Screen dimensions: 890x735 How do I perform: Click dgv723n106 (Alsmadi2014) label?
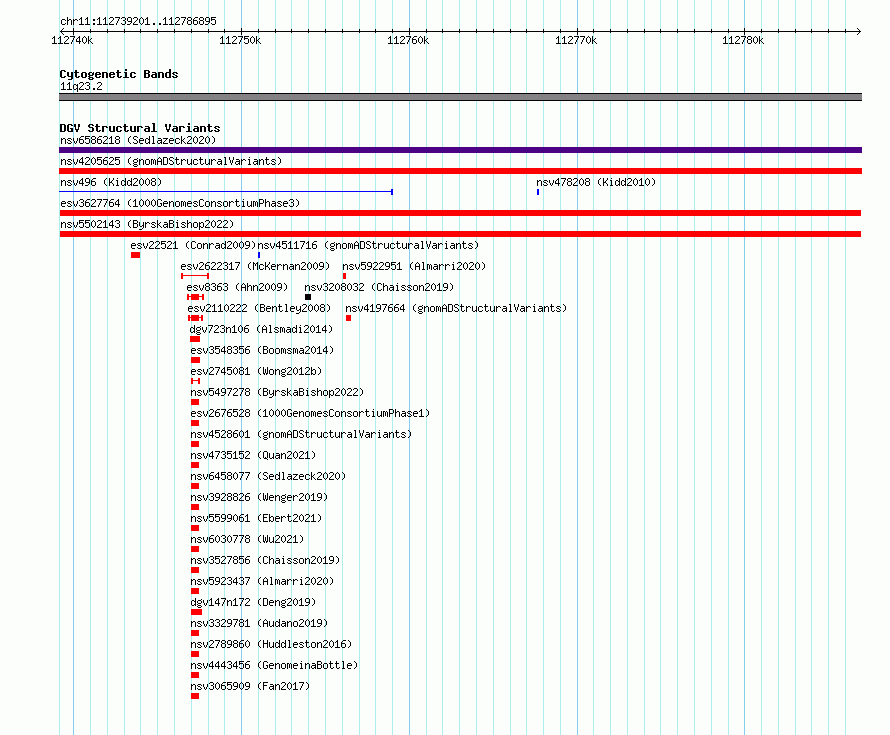261,329
